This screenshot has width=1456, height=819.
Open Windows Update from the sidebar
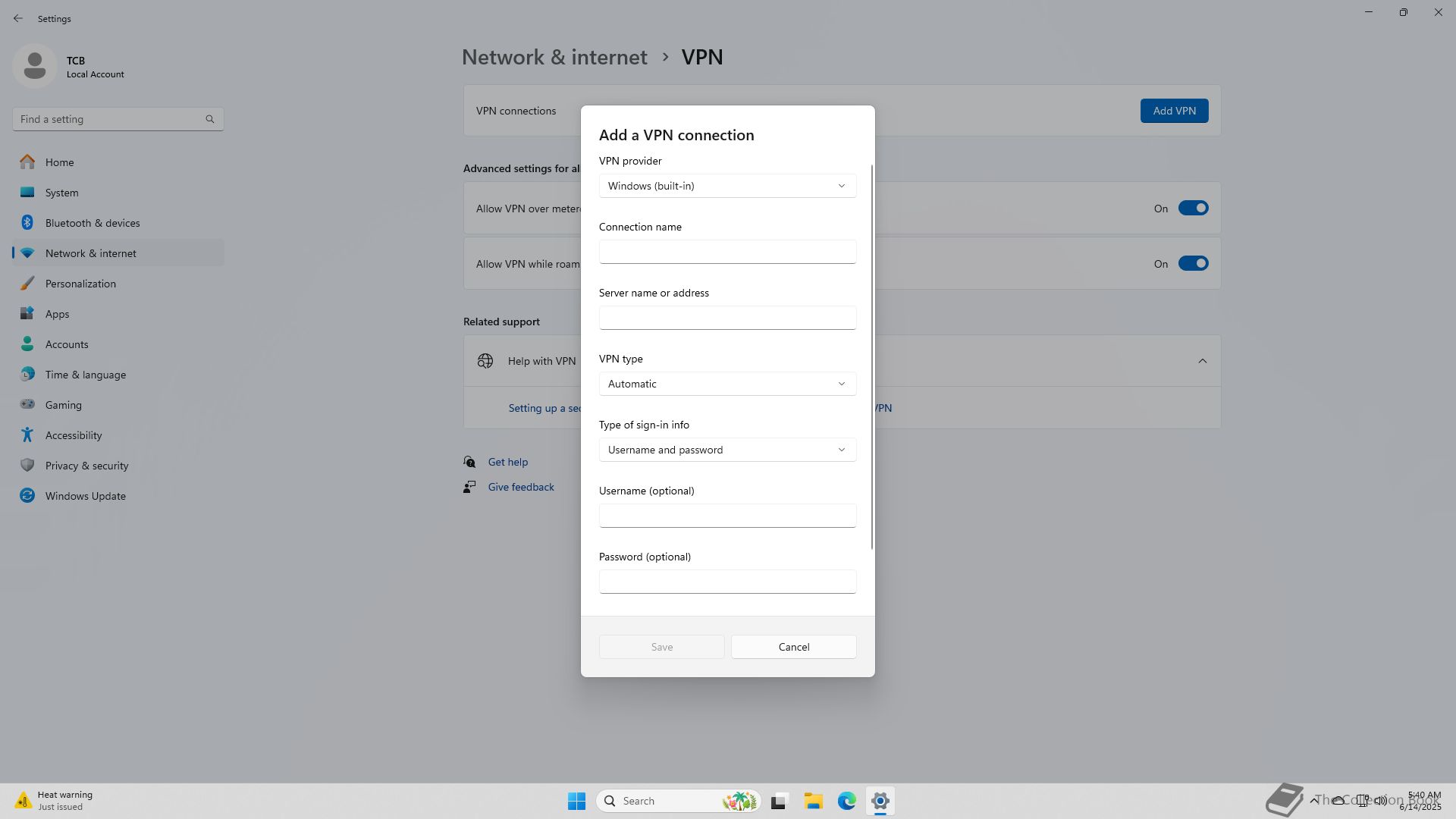(x=85, y=496)
